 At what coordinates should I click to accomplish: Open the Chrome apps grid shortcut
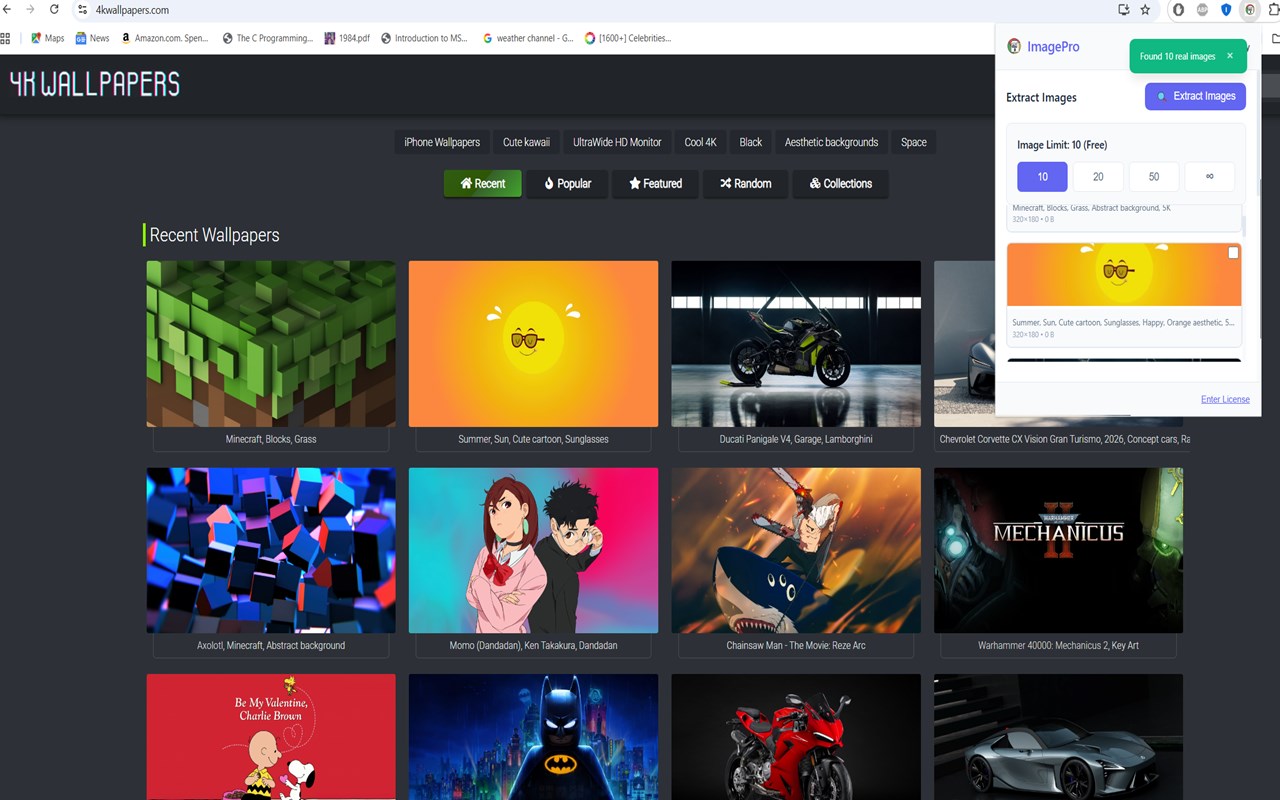(x=6, y=38)
